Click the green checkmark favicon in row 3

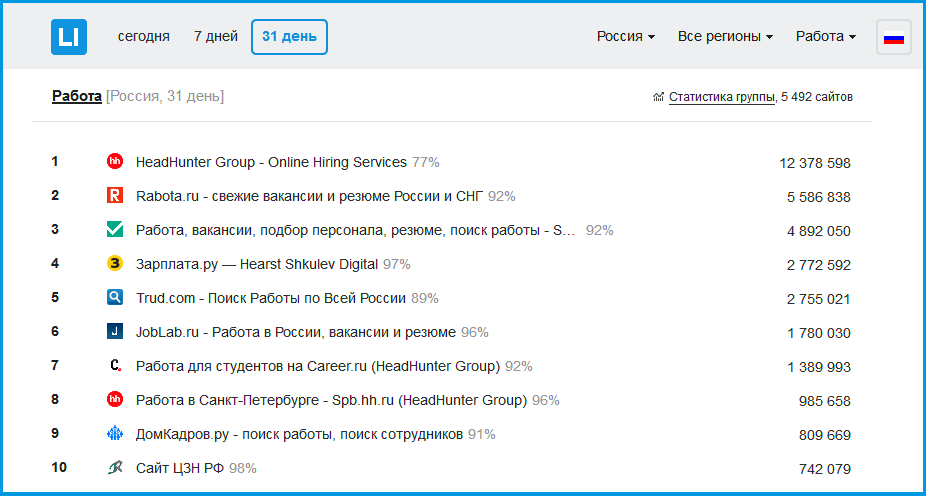tap(115, 229)
